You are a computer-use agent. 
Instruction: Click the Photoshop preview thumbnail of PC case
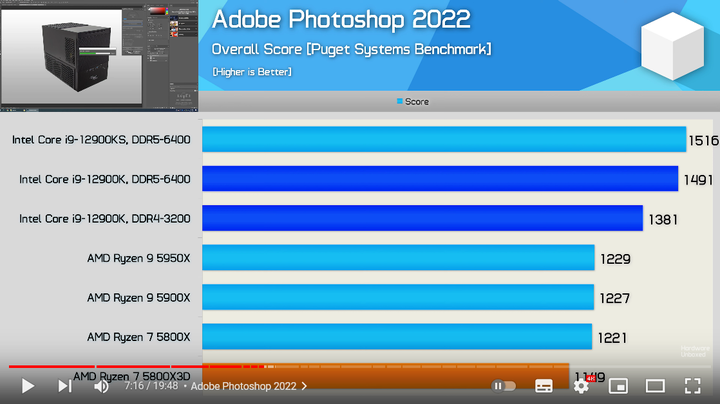pyautogui.click(x=99, y=56)
